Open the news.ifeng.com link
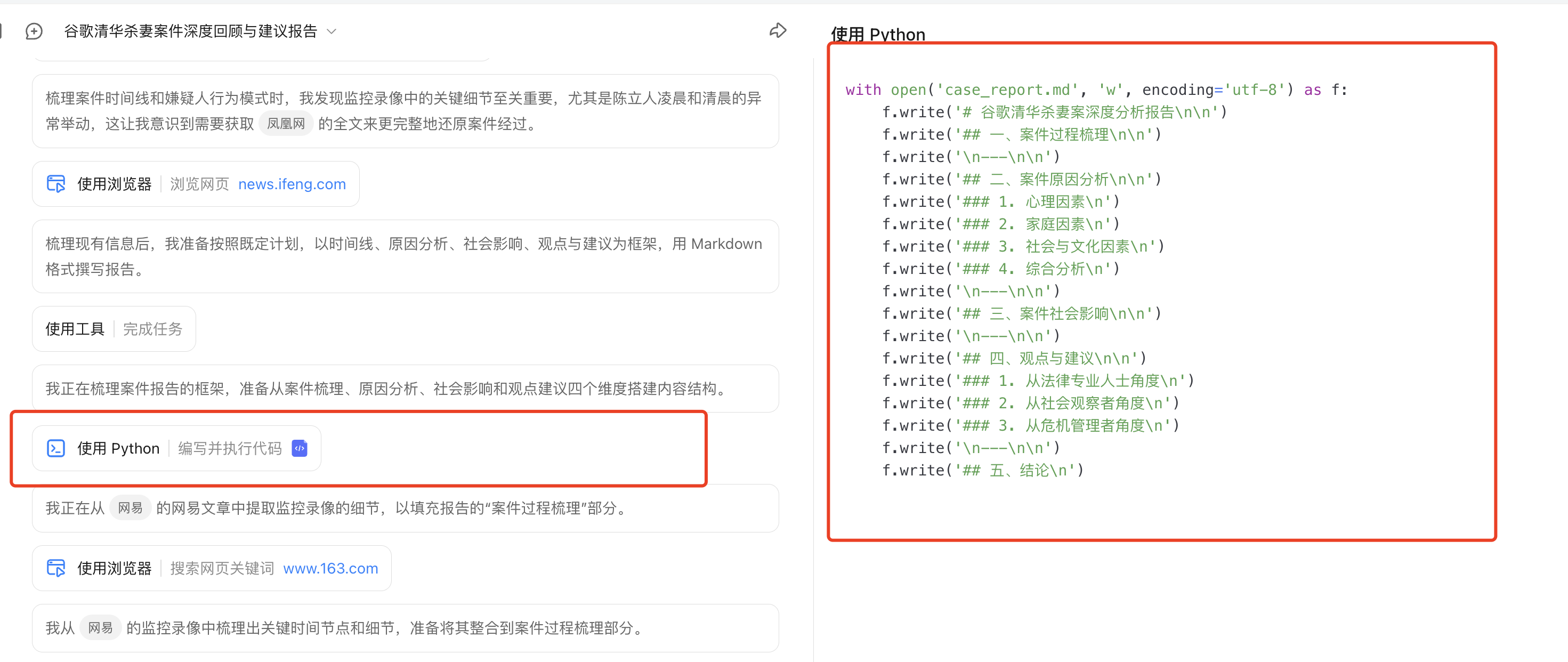The image size is (1568, 662). coord(292,184)
